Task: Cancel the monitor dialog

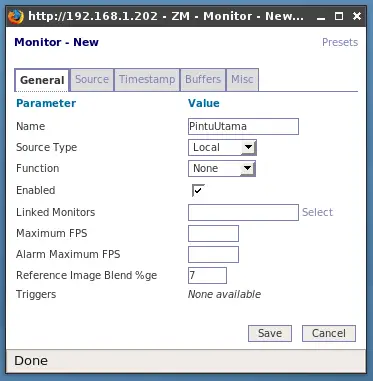Action: coord(329,333)
